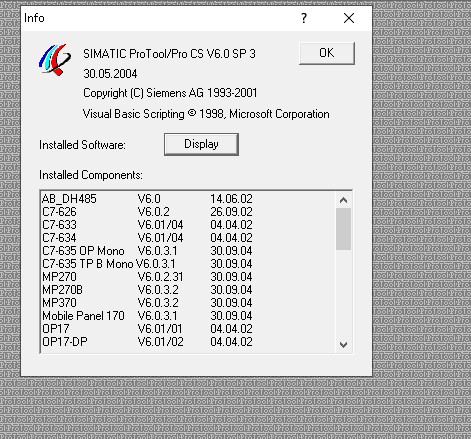
Task: Click the Visual Basic Scripting line
Action: point(206,114)
